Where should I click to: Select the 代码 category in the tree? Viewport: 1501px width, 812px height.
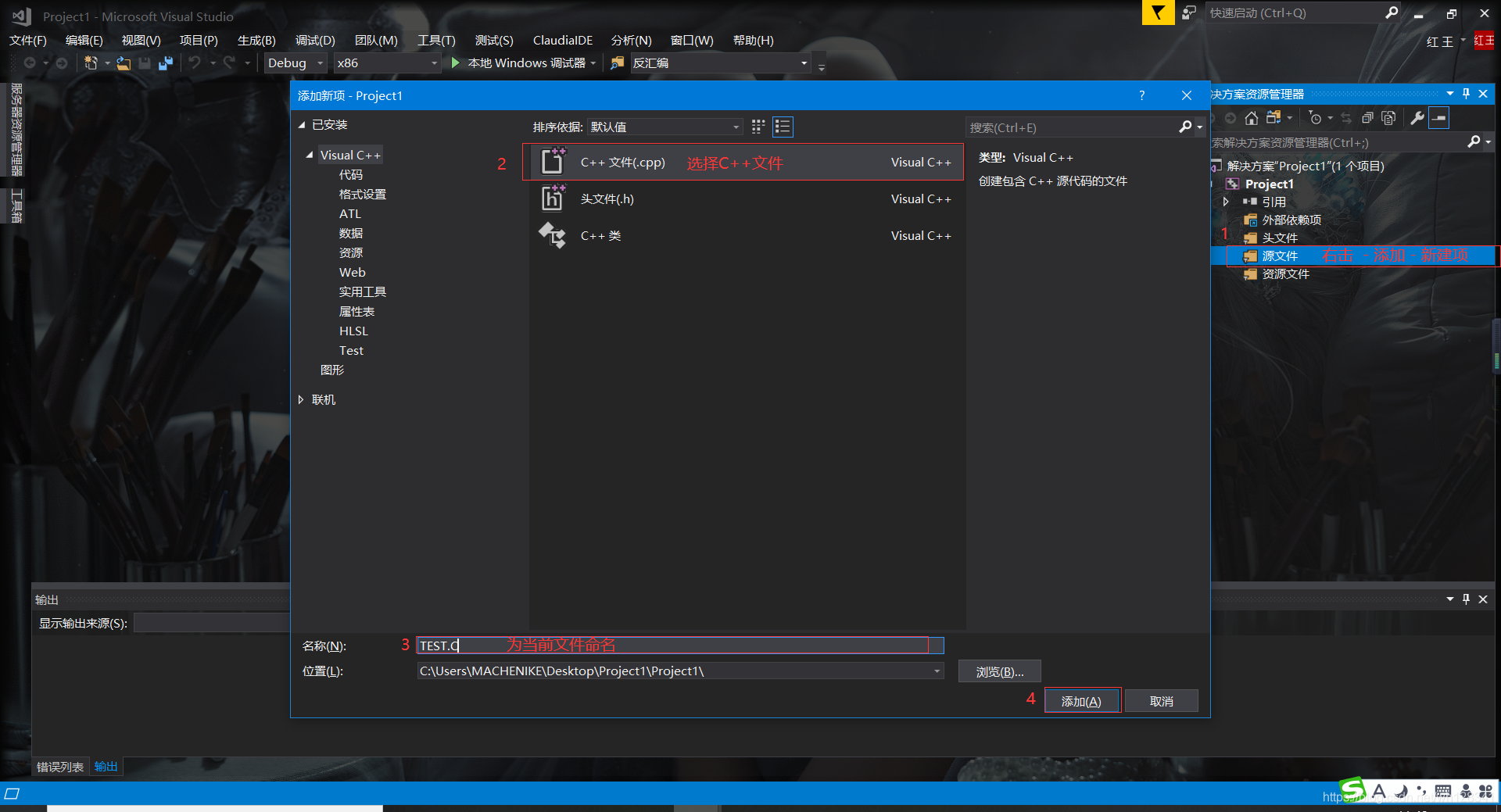pyautogui.click(x=351, y=174)
